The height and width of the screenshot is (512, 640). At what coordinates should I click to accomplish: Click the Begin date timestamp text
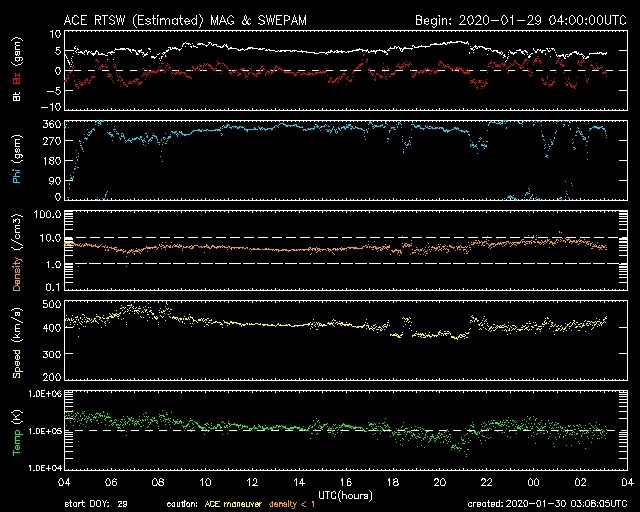click(x=520, y=20)
